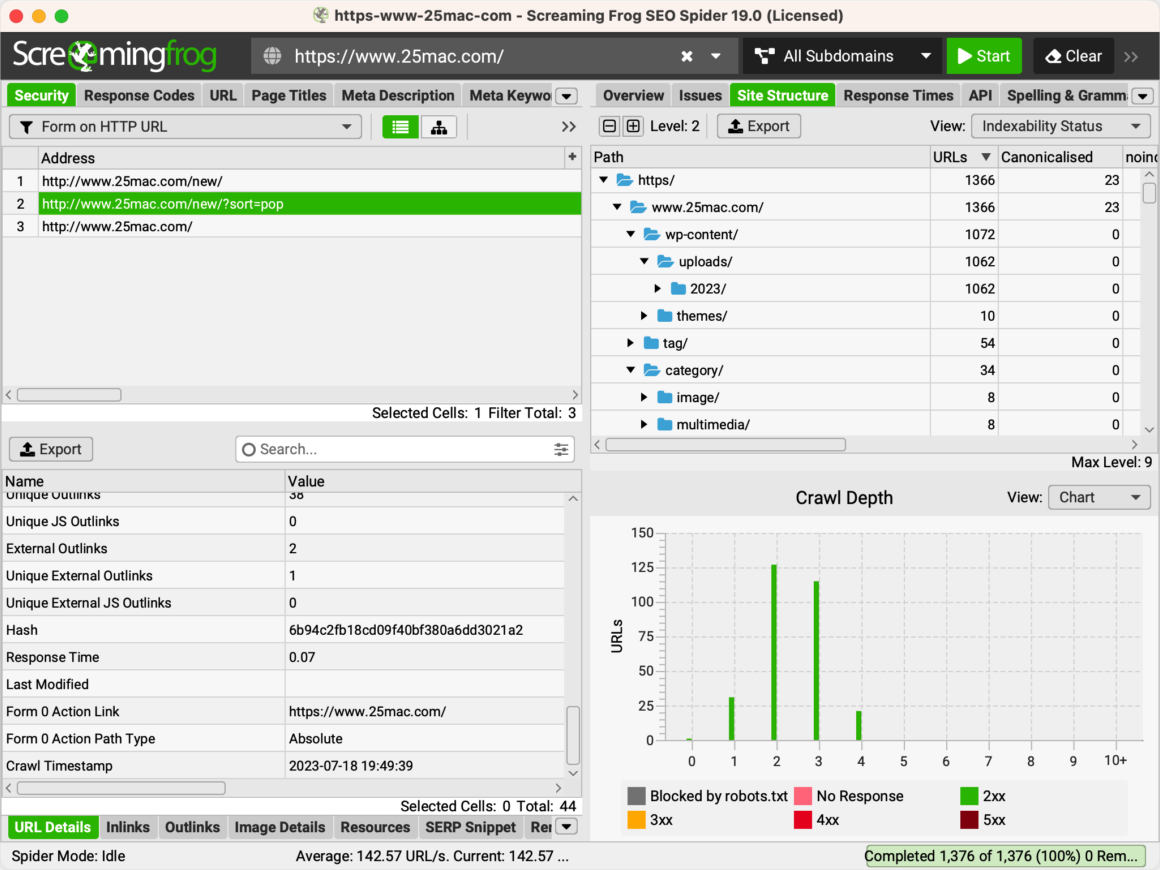Open the All Subdomains crawl scope dropdown
The height and width of the screenshot is (870, 1160).
coord(840,56)
